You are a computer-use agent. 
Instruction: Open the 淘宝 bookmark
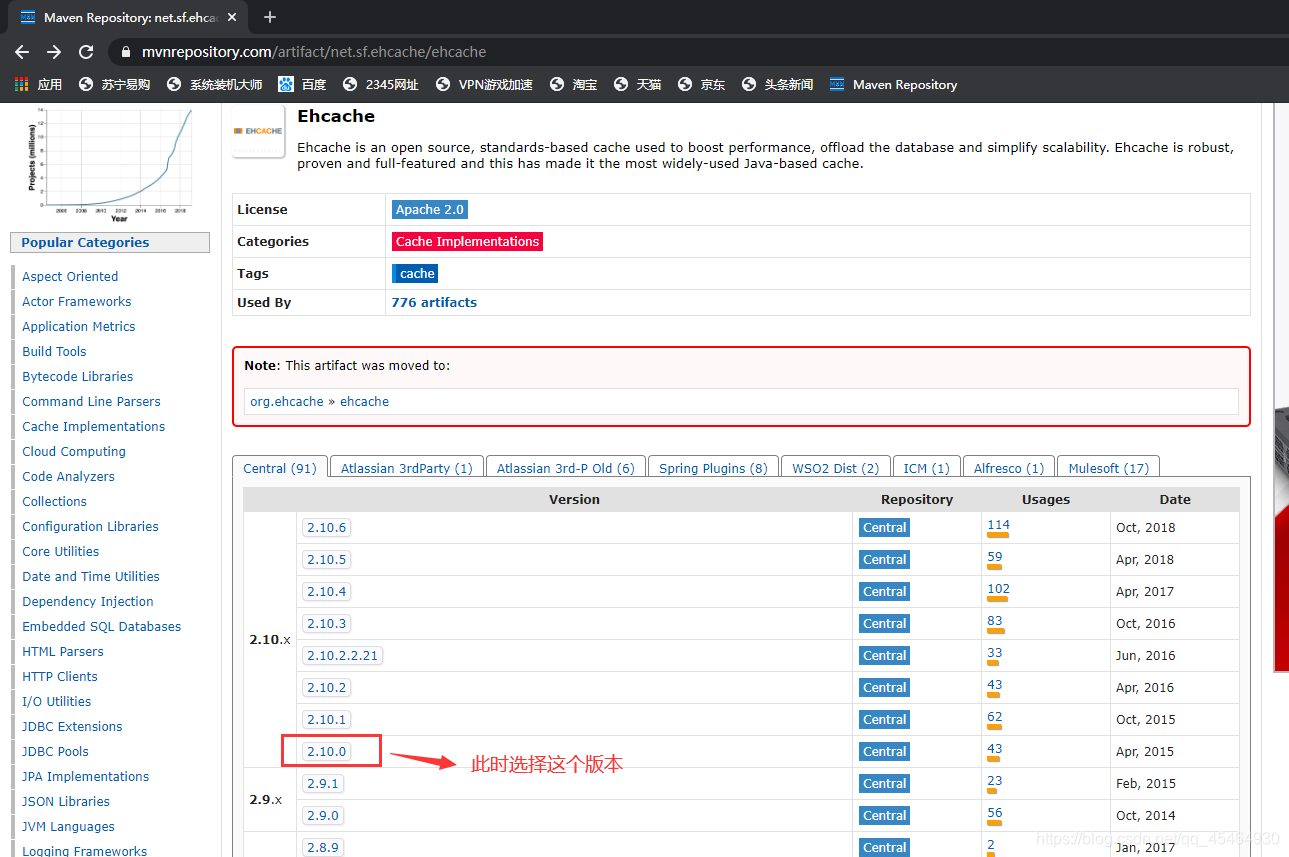pos(573,85)
